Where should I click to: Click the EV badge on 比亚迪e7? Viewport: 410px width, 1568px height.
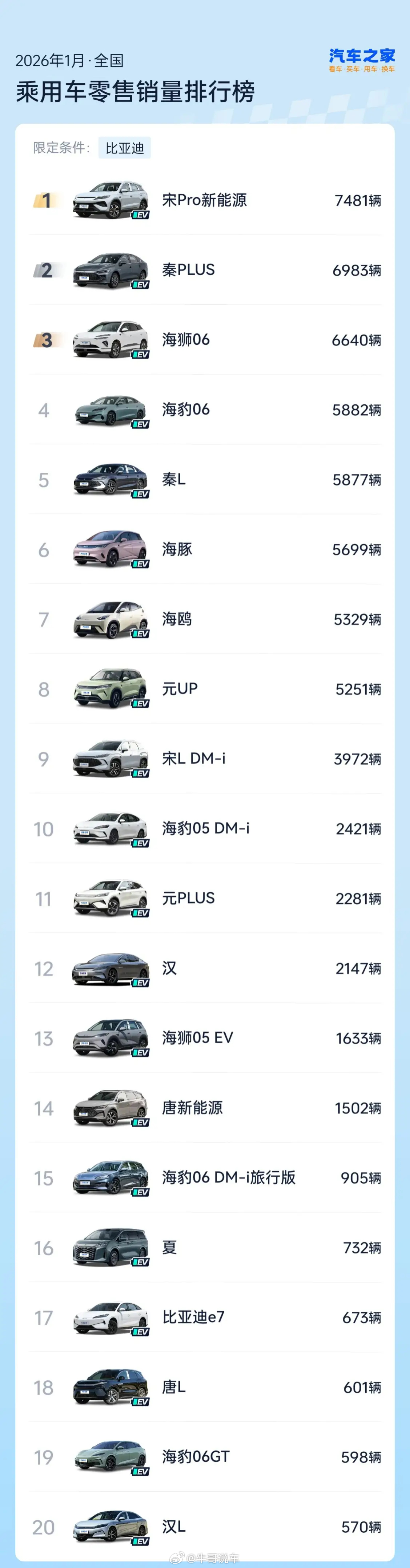141,1332
